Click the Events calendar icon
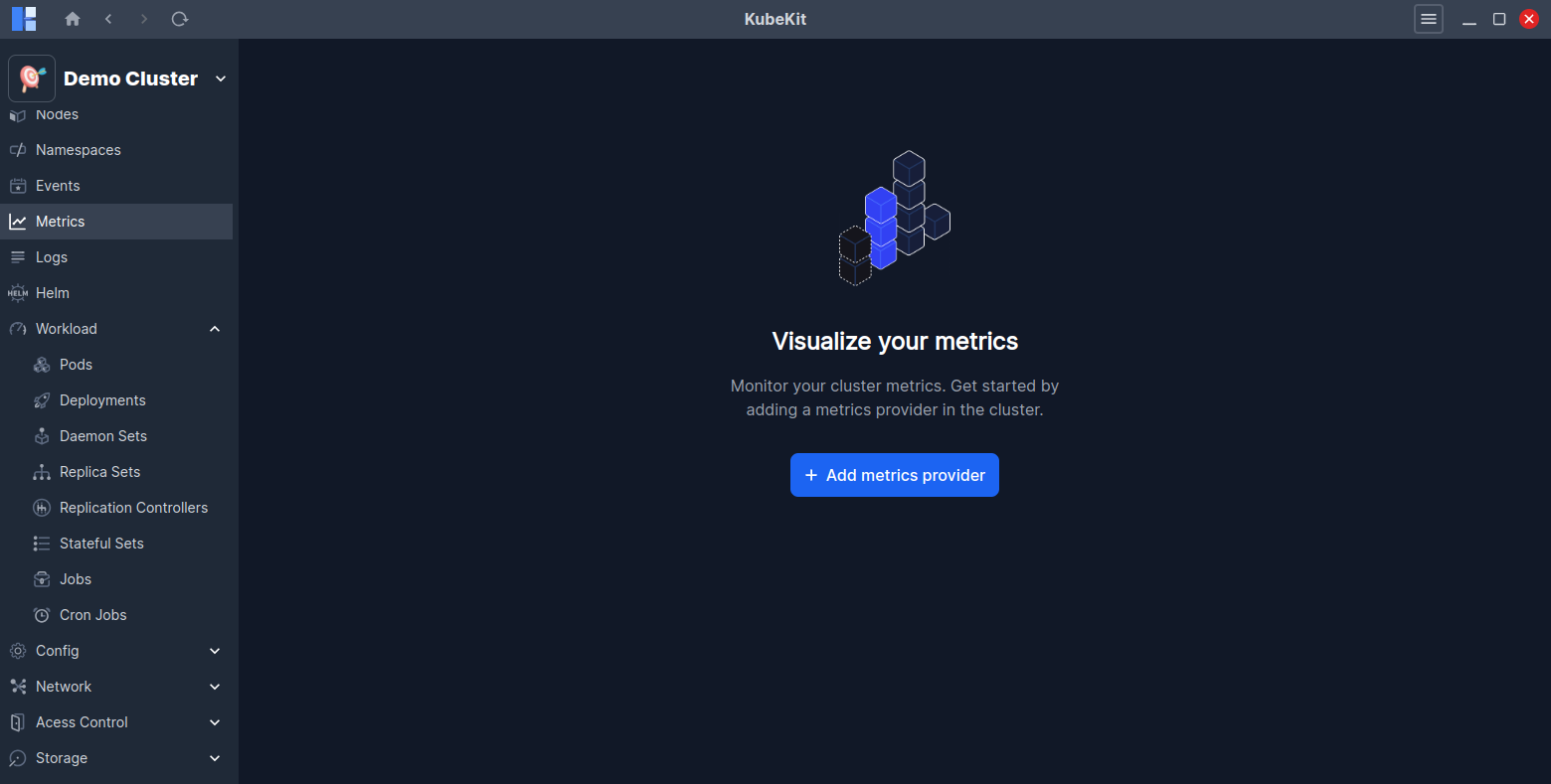Image resolution: width=1551 pixels, height=784 pixels. click(18, 185)
